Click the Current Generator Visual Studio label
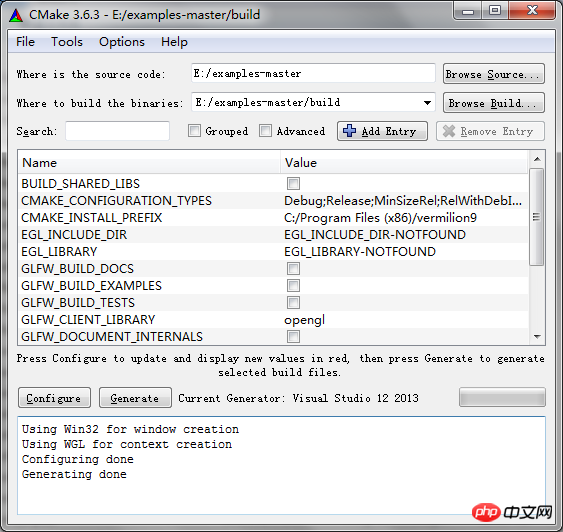 pos(298,398)
